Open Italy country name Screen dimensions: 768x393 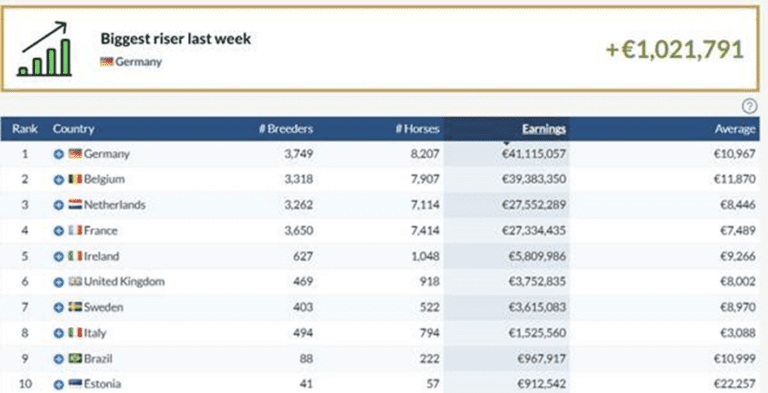[95, 334]
